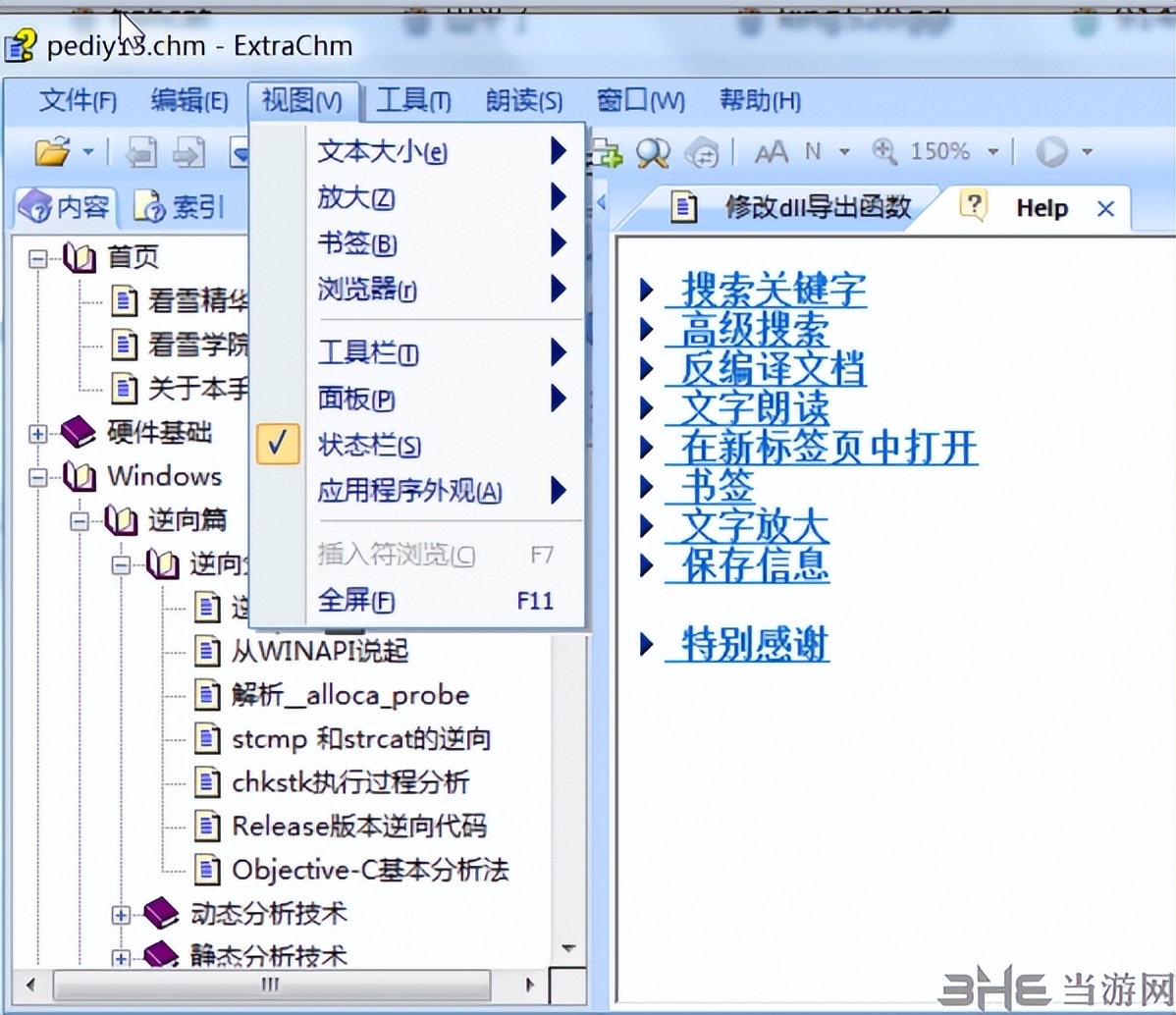Screen dimensions: 1176x1015
Task: Click page icon beside Objective-C基本分析法
Action: tap(207, 871)
